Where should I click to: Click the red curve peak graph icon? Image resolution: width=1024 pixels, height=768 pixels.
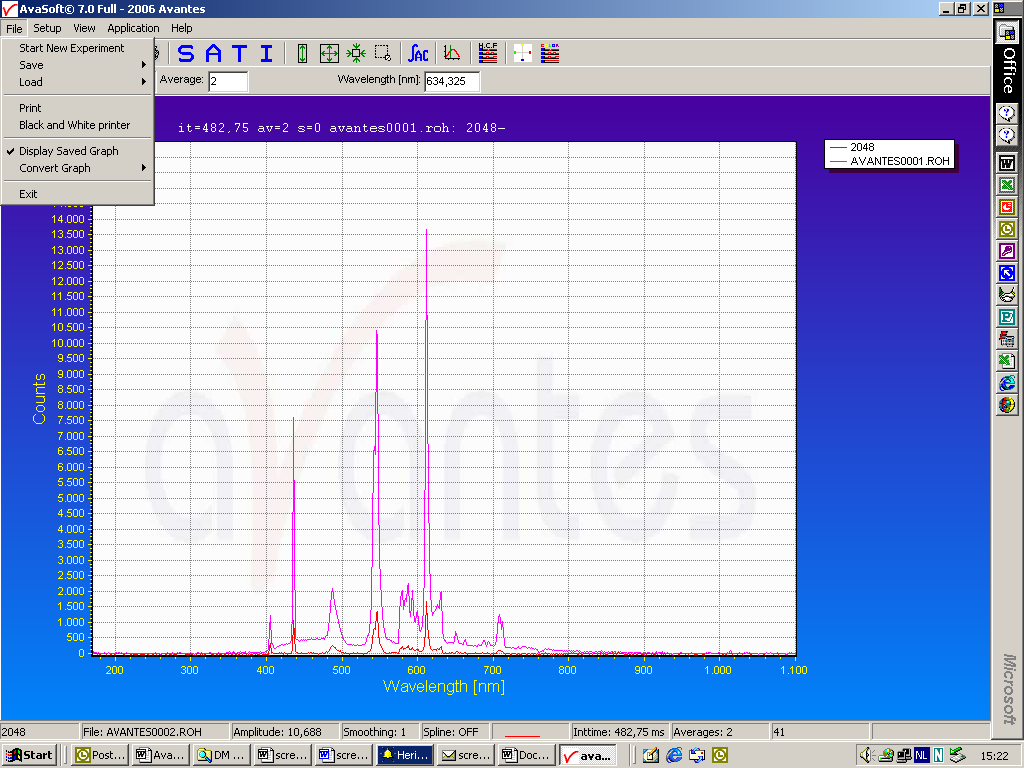coord(452,54)
